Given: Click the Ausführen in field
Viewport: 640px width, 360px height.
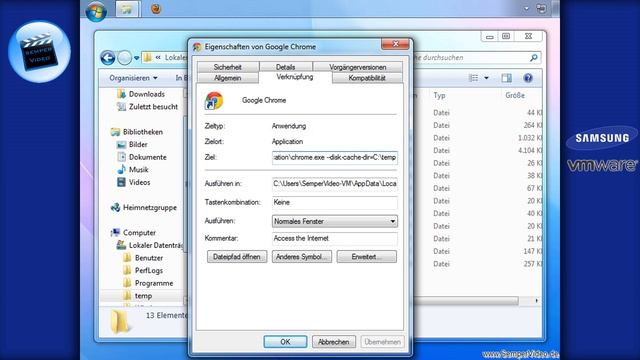Looking at the screenshot, I should pyautogui.click(x=335, y=184).
